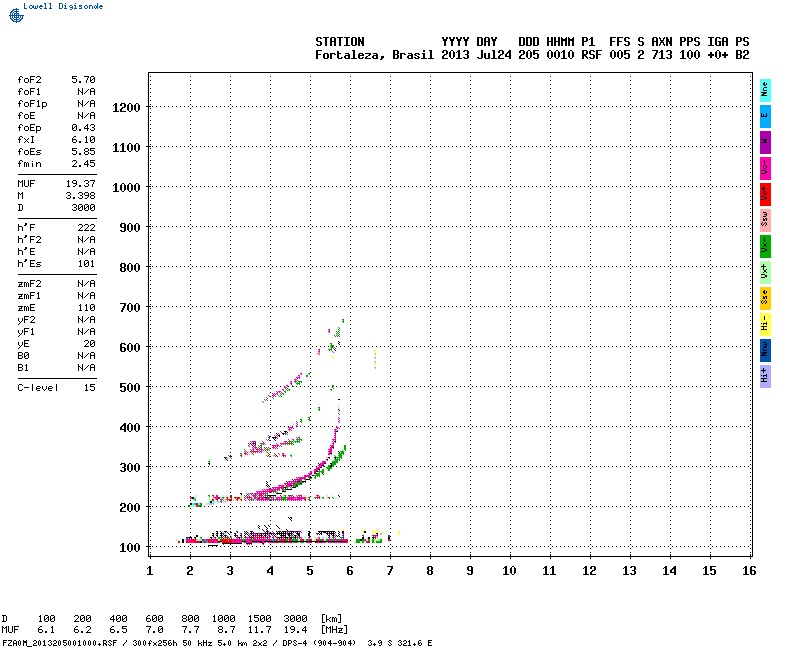Select the blue E legend swatch
Viewport: 800px width, 650px height.
(x=765, y=116)
